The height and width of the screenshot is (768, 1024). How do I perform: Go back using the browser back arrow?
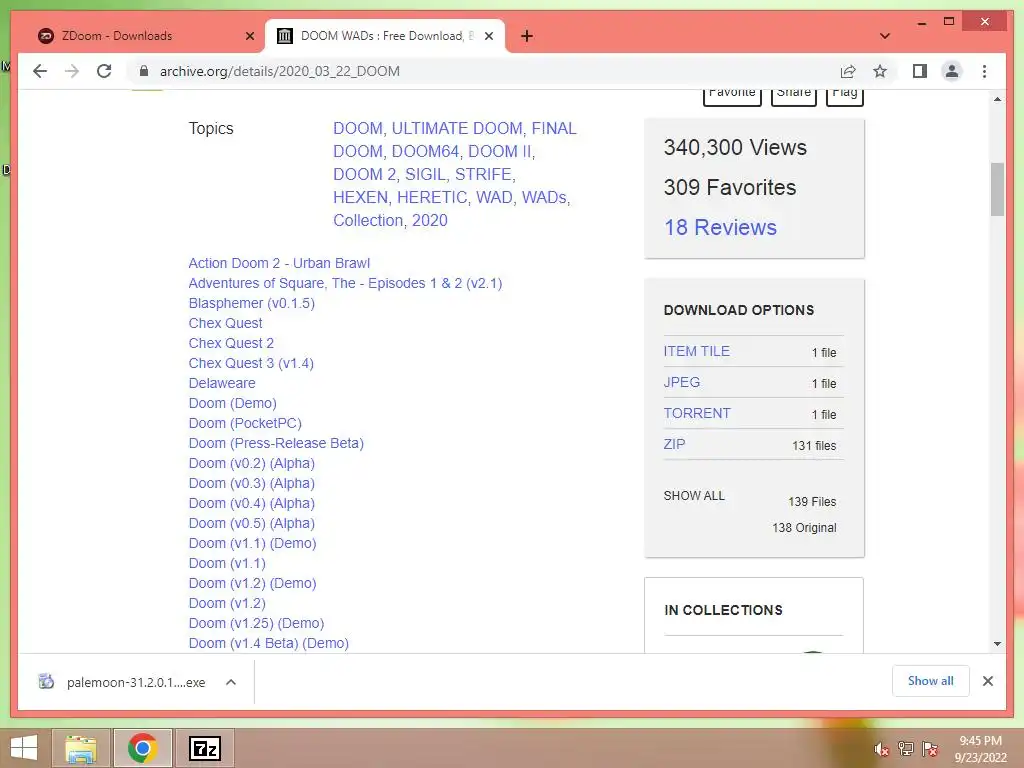point(40,71)
